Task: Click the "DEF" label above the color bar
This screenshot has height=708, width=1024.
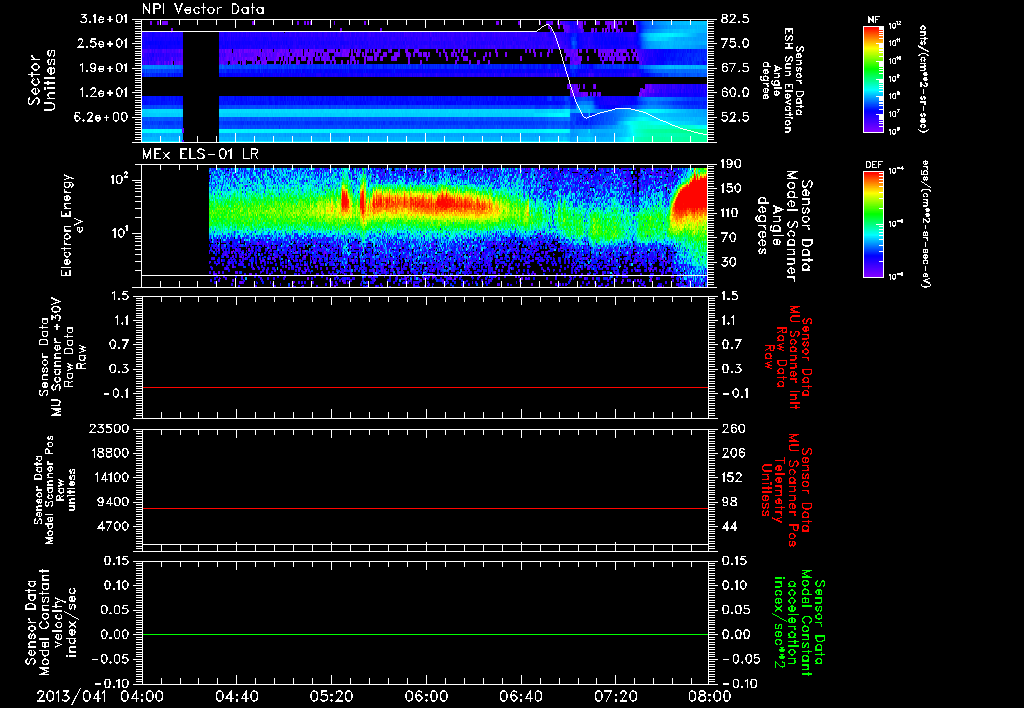Action: pos(874,165)
